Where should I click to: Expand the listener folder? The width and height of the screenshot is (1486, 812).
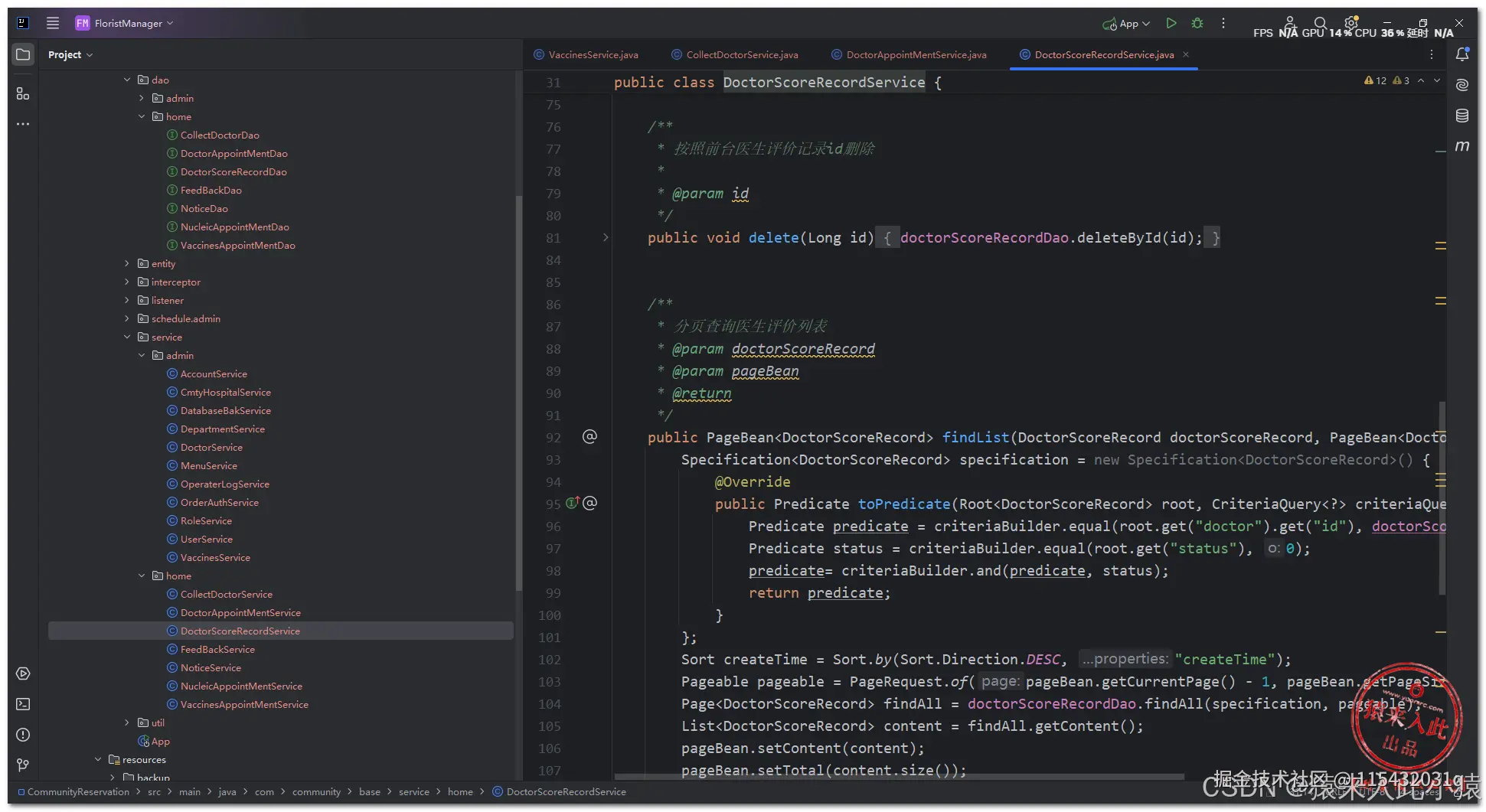pos(127,300)
